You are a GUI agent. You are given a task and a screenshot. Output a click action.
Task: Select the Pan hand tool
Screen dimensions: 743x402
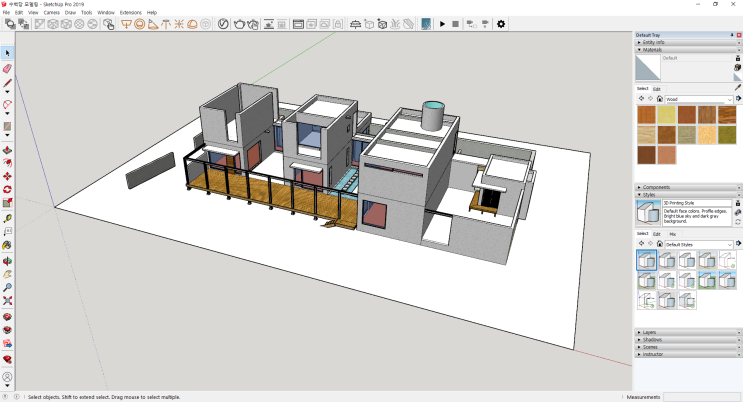pyautogui.click(x=7, y=274)
